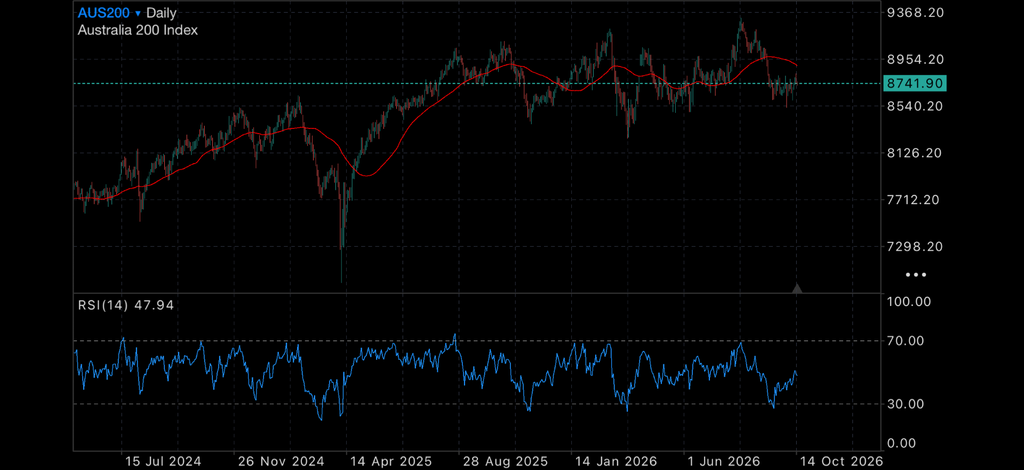
Task: Change the Daily timeframe setting
Action: 161,12
